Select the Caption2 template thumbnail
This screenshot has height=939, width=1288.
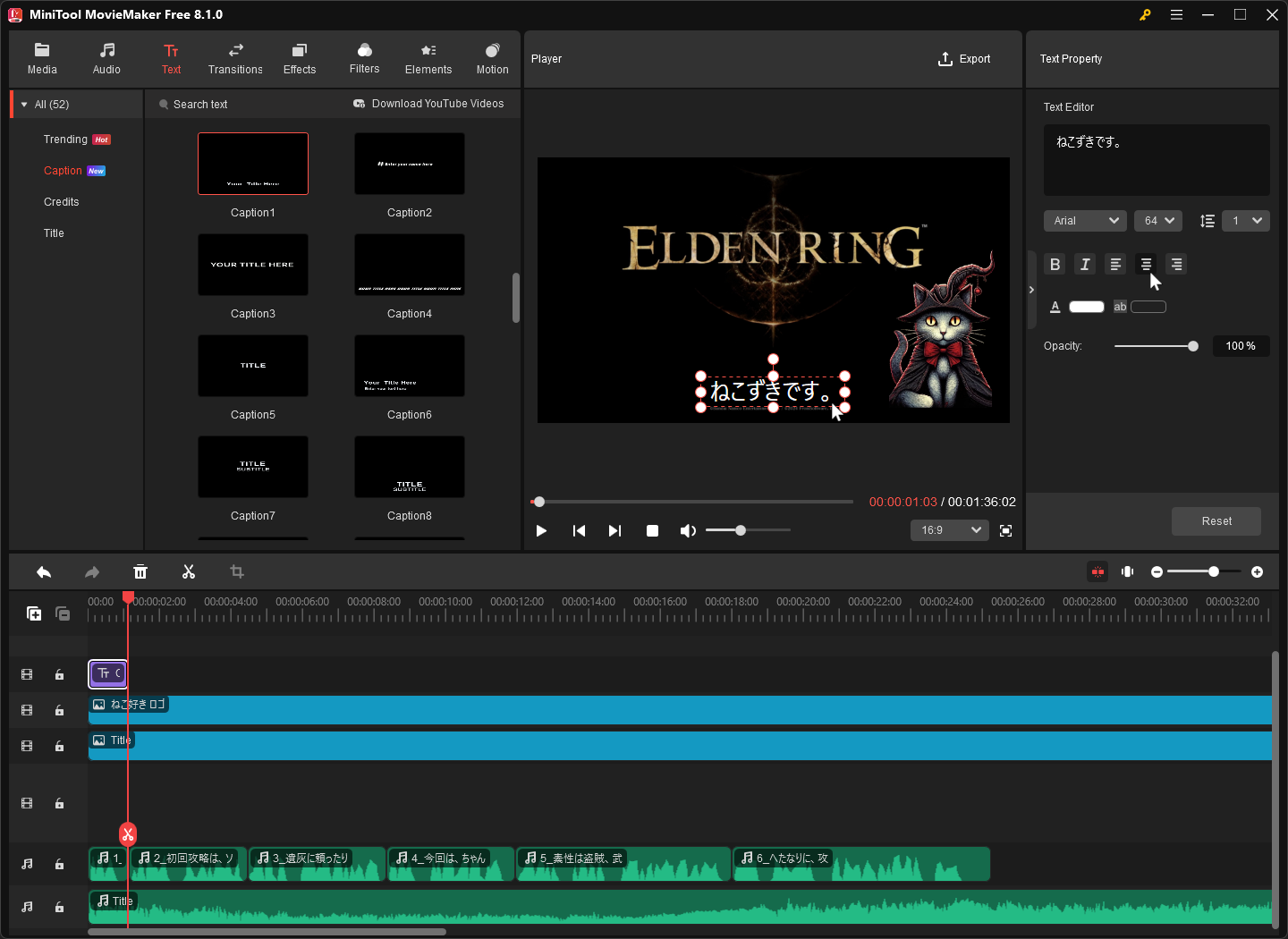tap(410, 164)
